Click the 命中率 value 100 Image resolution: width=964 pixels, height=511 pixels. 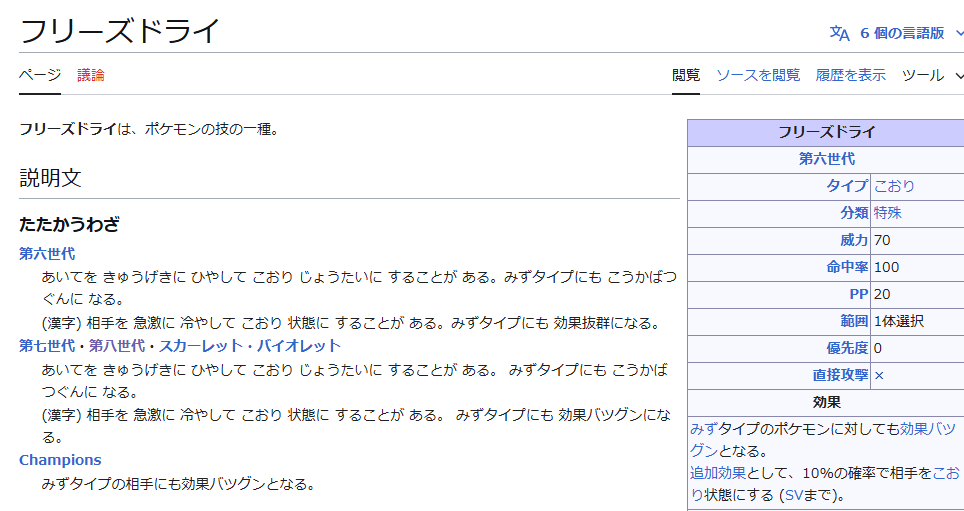tap(886, 267)
